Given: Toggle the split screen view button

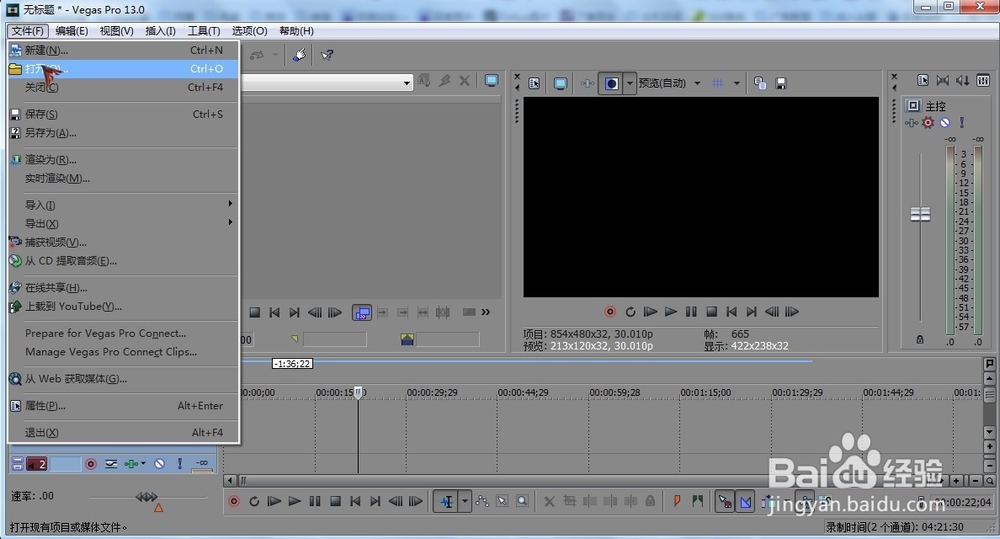Looking at the screenshot, I should pos(611,83).
